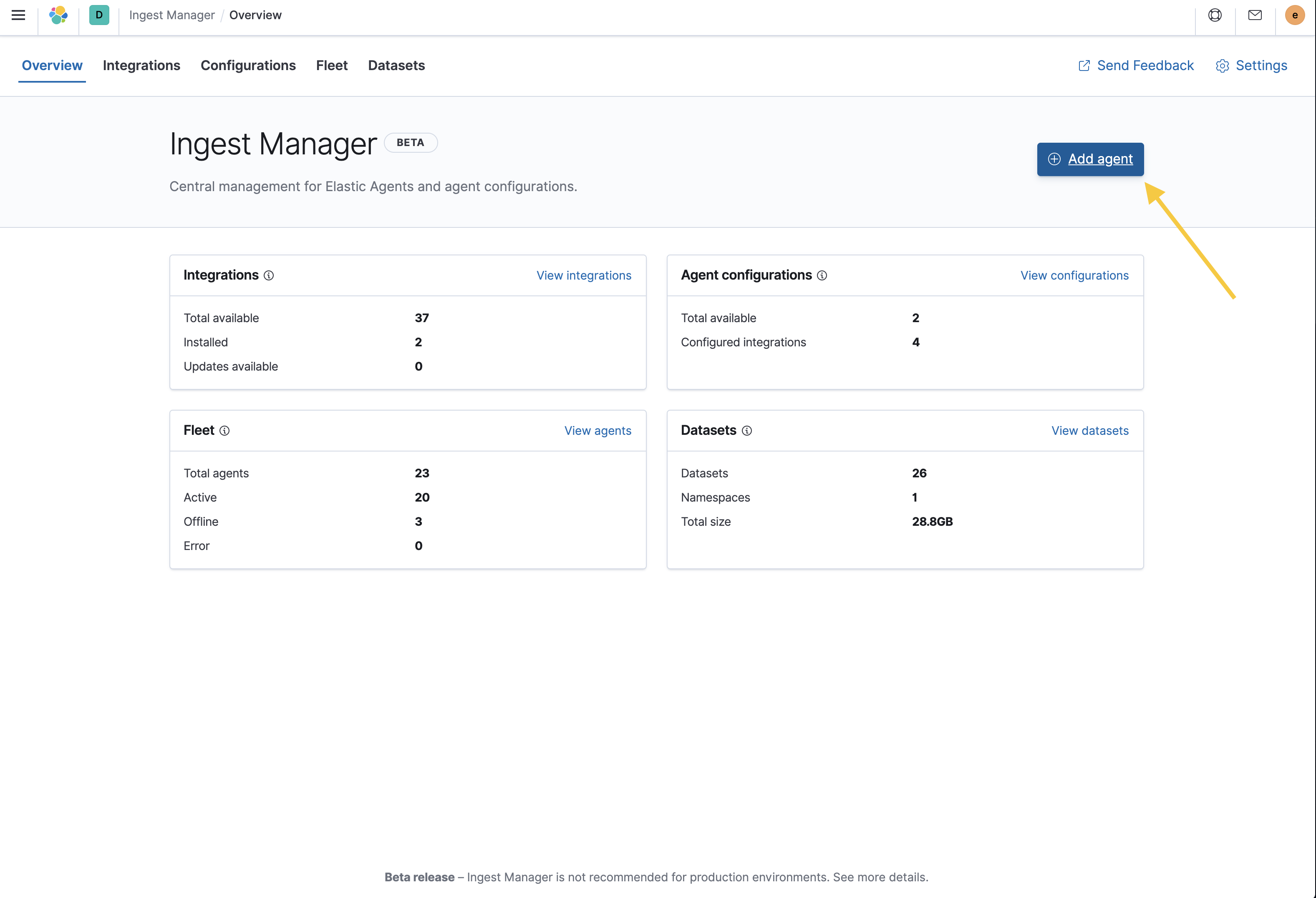The image size is (1316, 898).
Task: Switch to the Configurations tab
Action: click(x=248, y=66)
